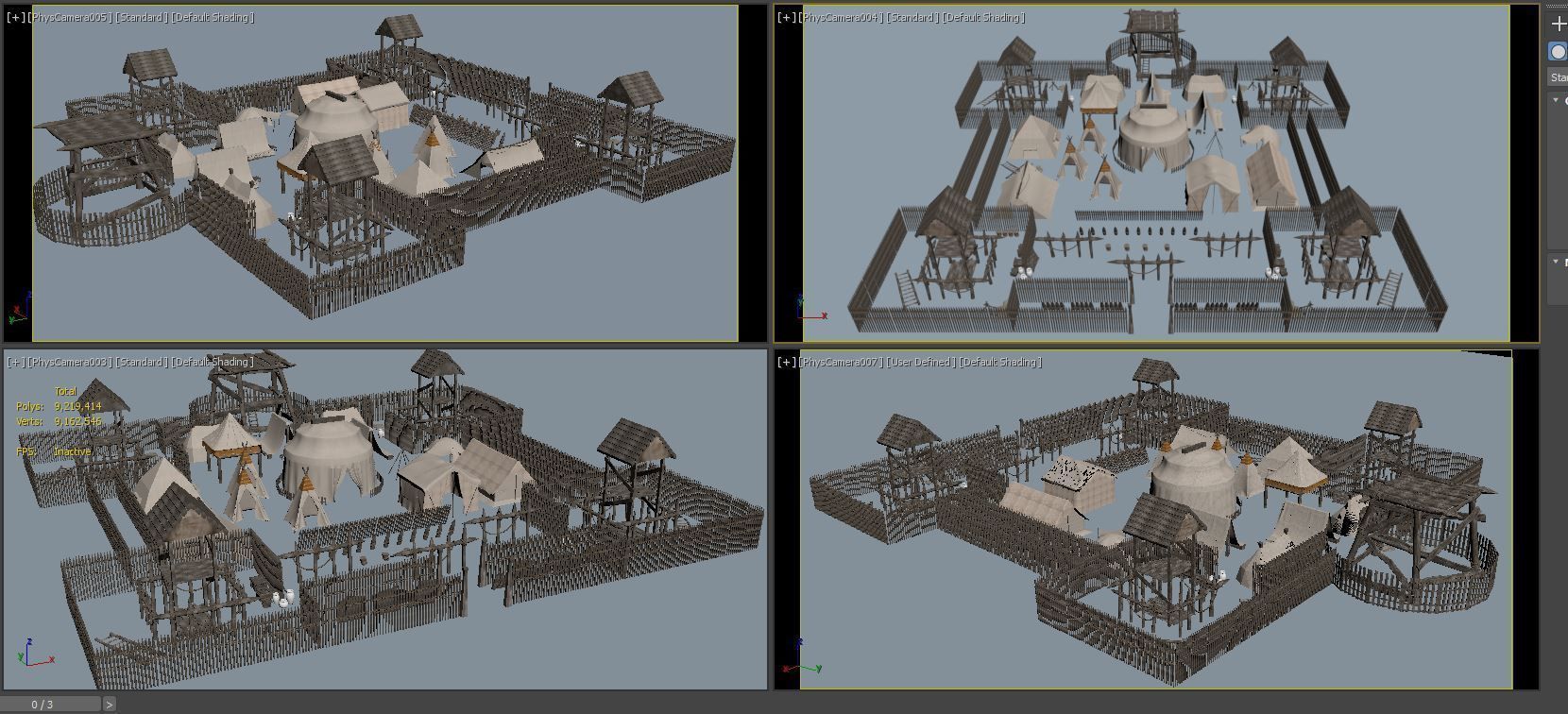Click the axis tripod in PhysCamera005 viewport
The height and width of the screenshot is (714, 1568).
(21, 309)
